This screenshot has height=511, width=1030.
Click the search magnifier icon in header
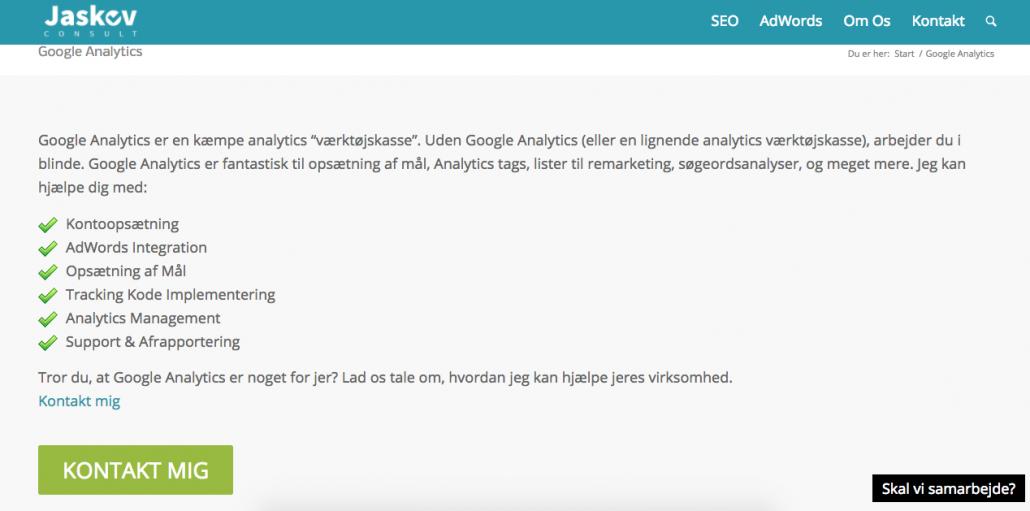point(991,21)
